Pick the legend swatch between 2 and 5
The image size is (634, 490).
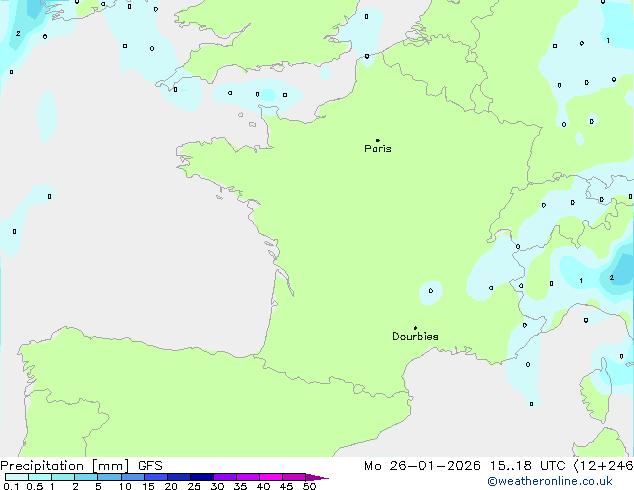[x=86, y=477]
